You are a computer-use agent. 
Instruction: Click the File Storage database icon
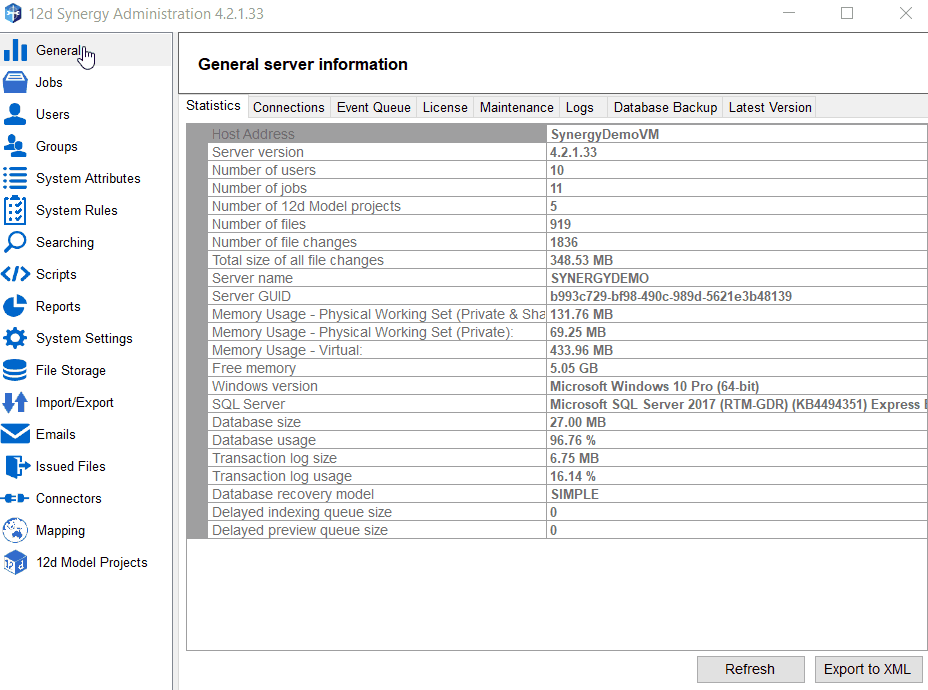pyautogui.click(x=15, y=370)
